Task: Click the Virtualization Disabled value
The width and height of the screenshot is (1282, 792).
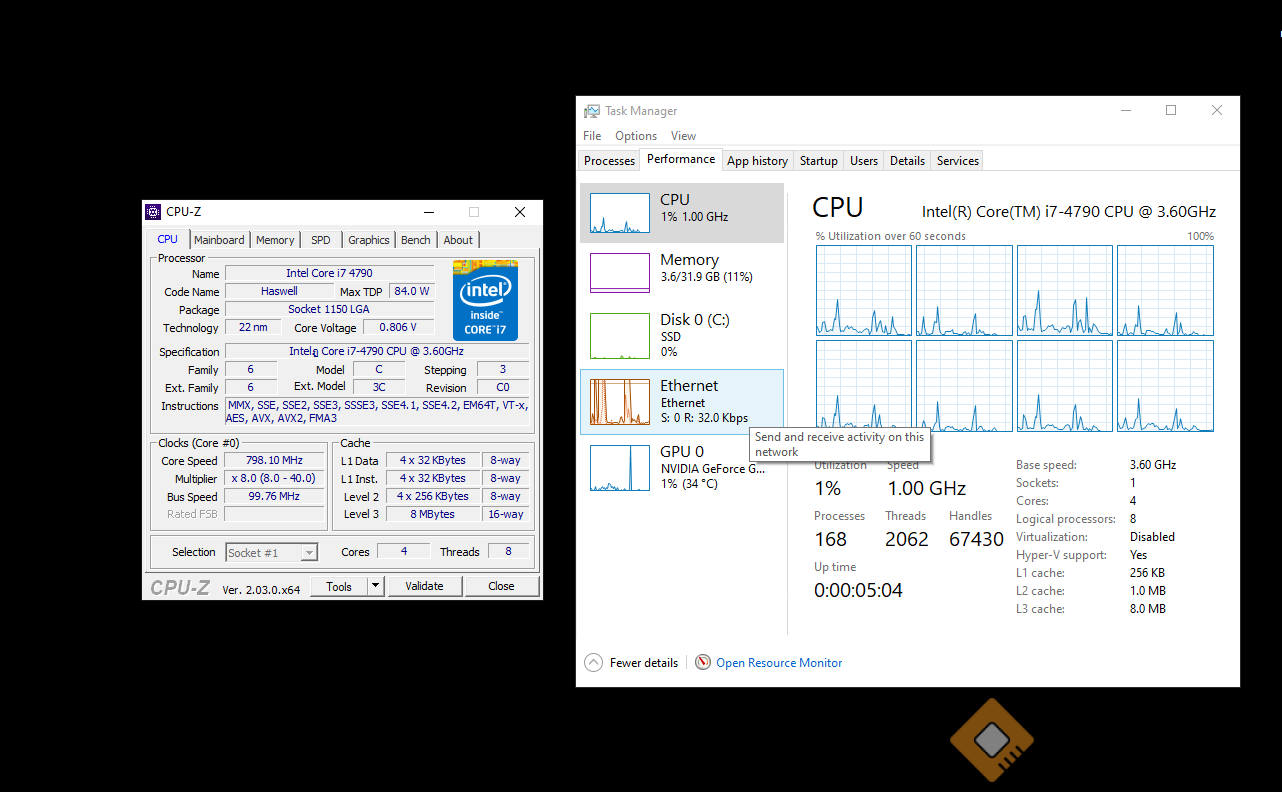Action: (1152, 537)
